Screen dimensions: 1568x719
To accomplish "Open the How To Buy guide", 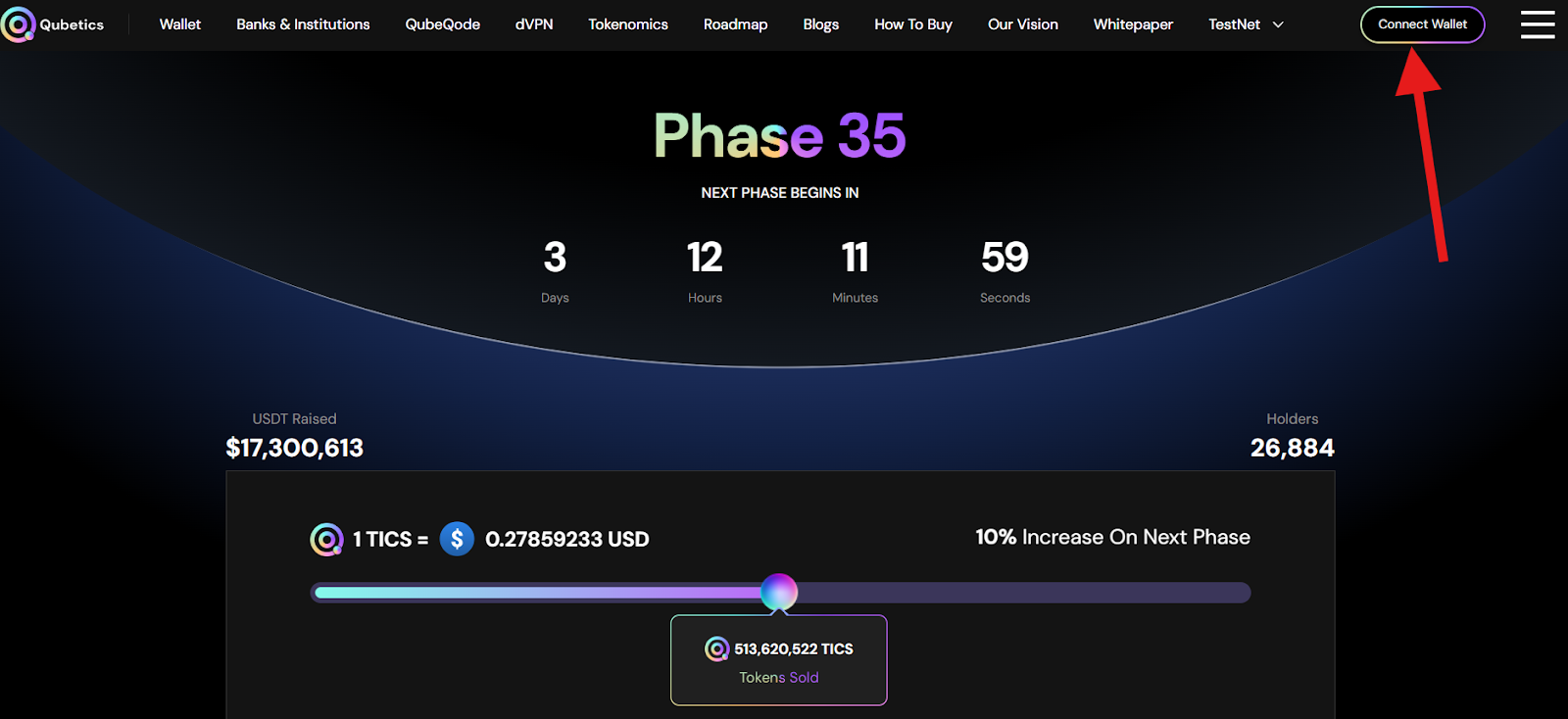I will pos(913,24).
